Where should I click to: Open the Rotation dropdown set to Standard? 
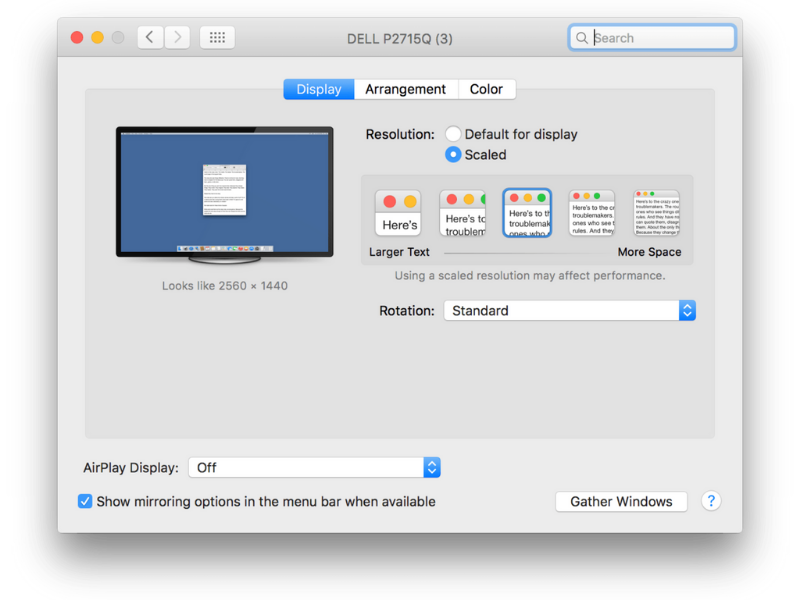tap(569, 310)
